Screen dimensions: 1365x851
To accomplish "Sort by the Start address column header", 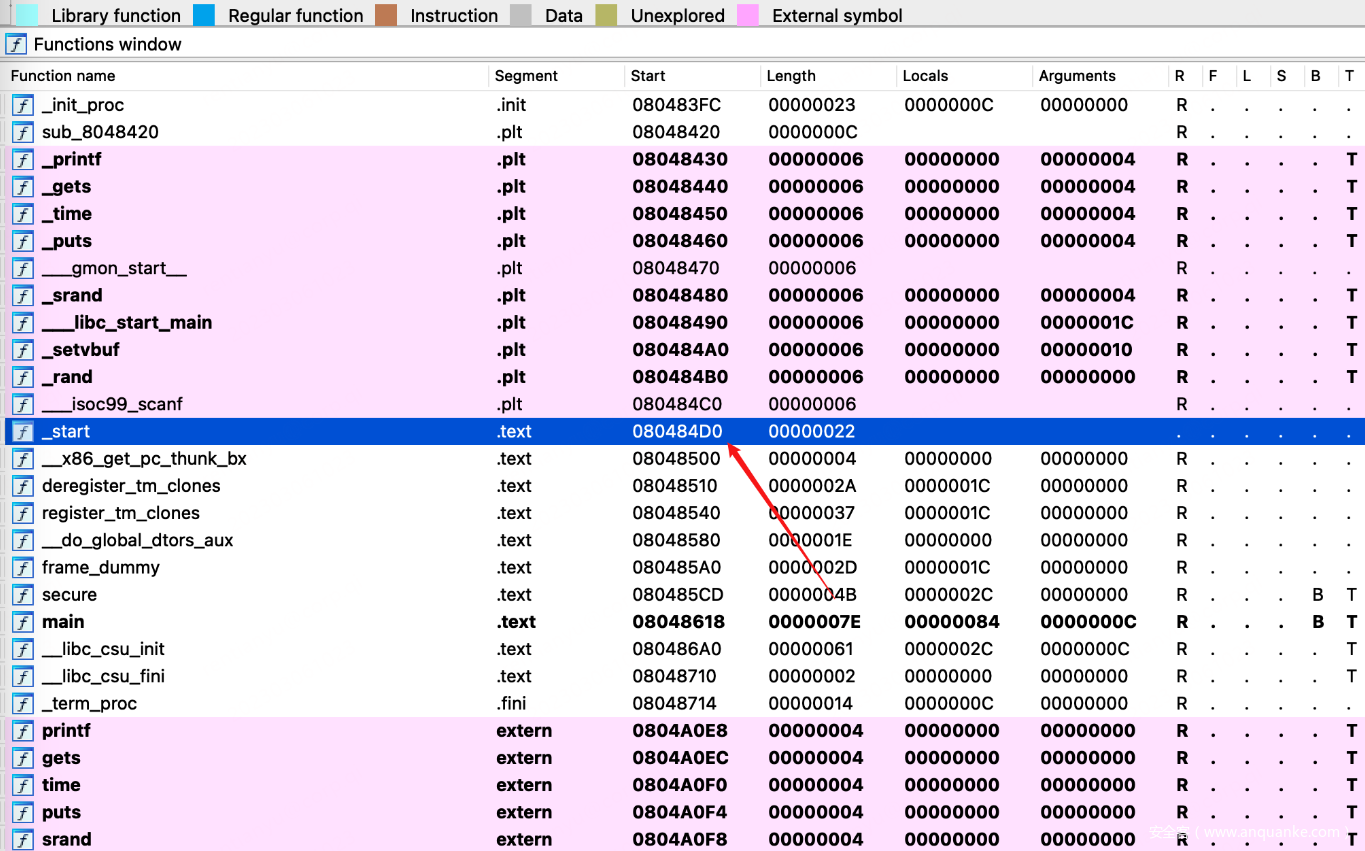I will 648,76.
